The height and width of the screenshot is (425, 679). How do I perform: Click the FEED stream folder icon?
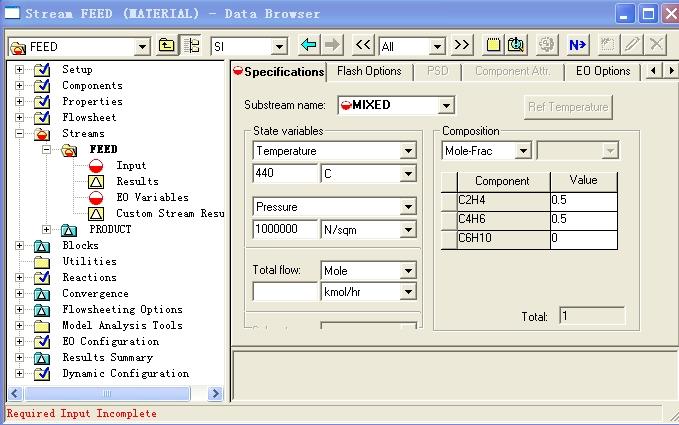(69, 150)
